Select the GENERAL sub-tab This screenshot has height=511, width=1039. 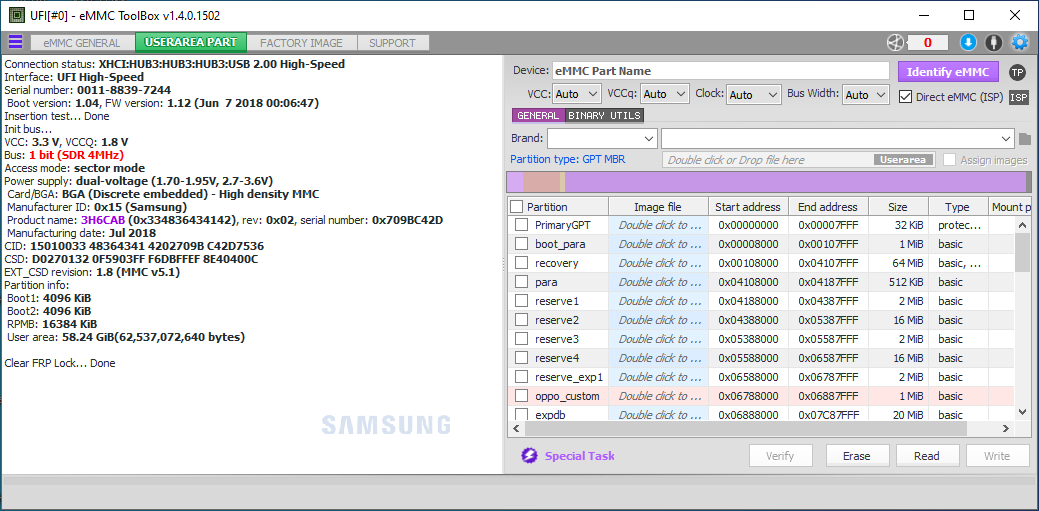point(538,115)
